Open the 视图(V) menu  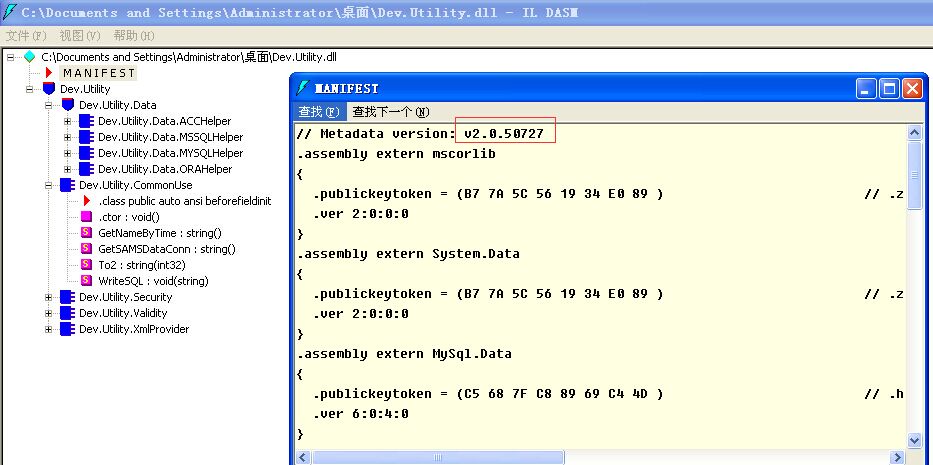click(x=80, y=36)
